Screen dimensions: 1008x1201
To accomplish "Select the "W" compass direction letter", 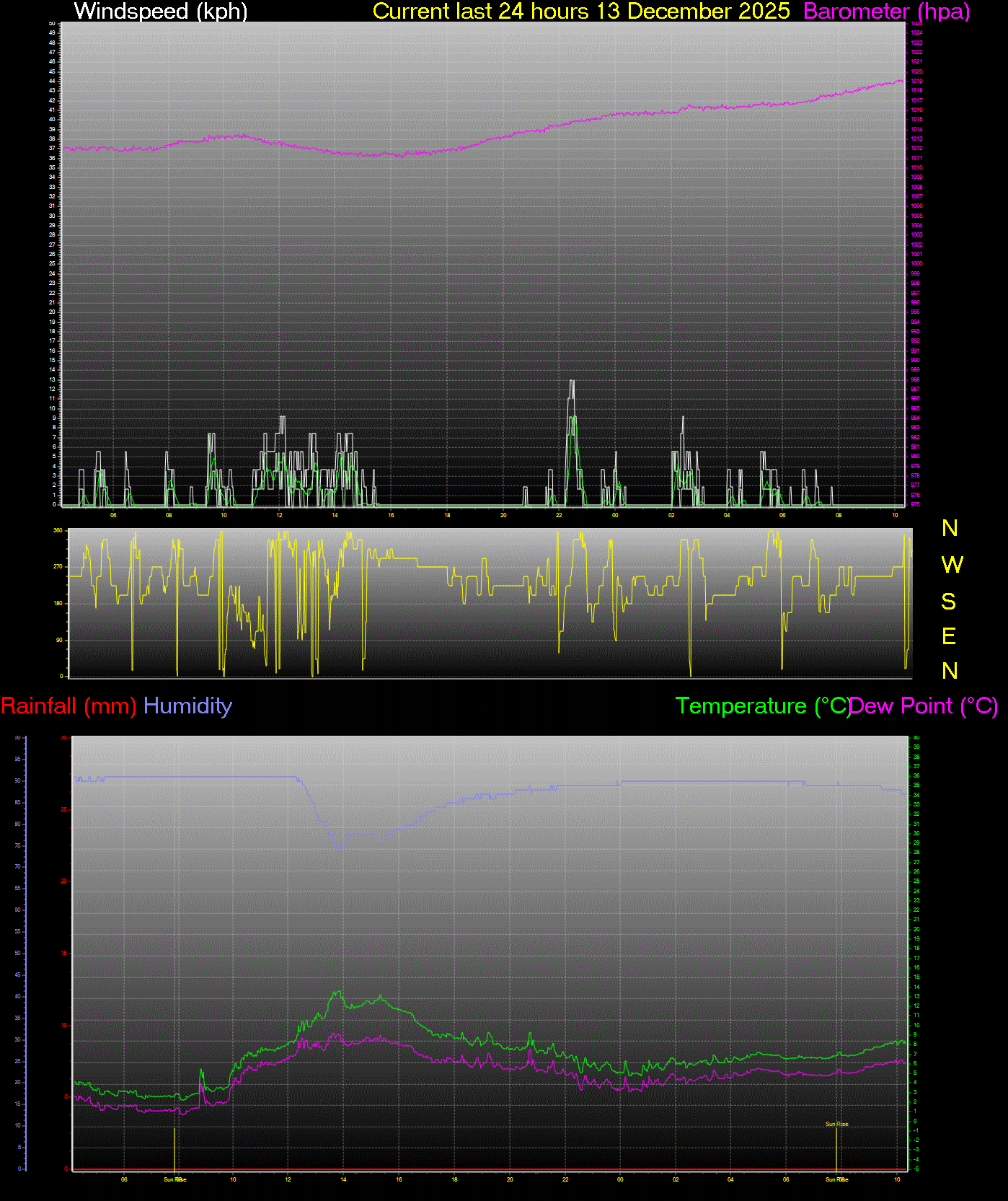I will (952, 565).
